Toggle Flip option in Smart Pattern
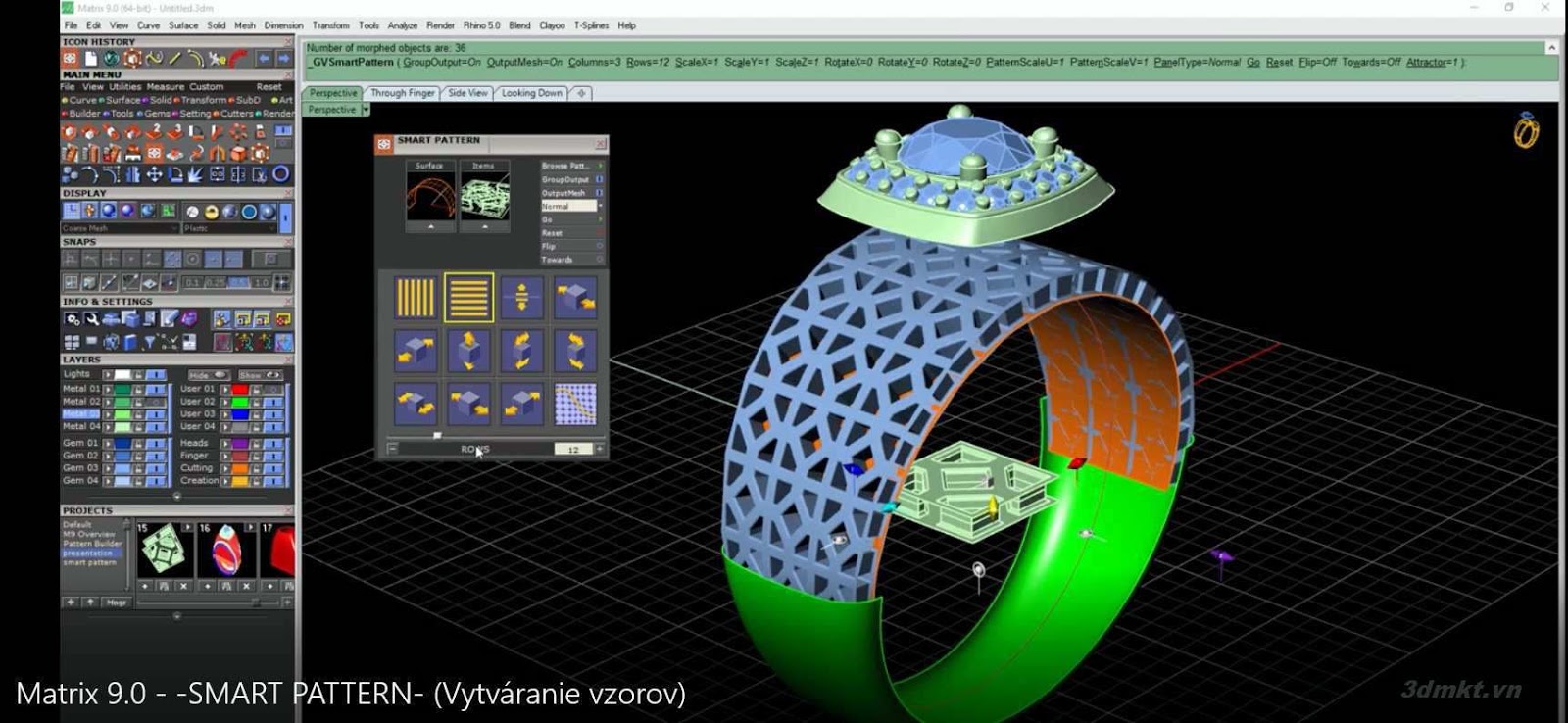 click(572, 246)
